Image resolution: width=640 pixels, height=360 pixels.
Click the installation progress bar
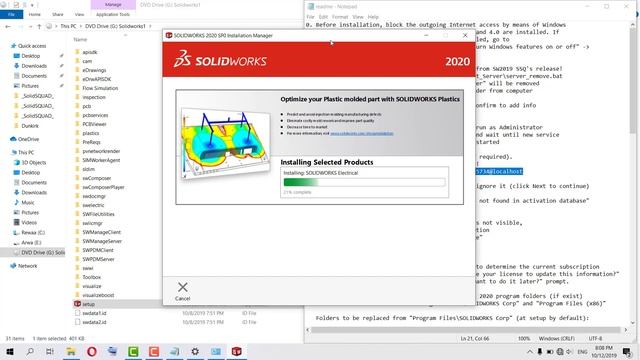point(364,182)
